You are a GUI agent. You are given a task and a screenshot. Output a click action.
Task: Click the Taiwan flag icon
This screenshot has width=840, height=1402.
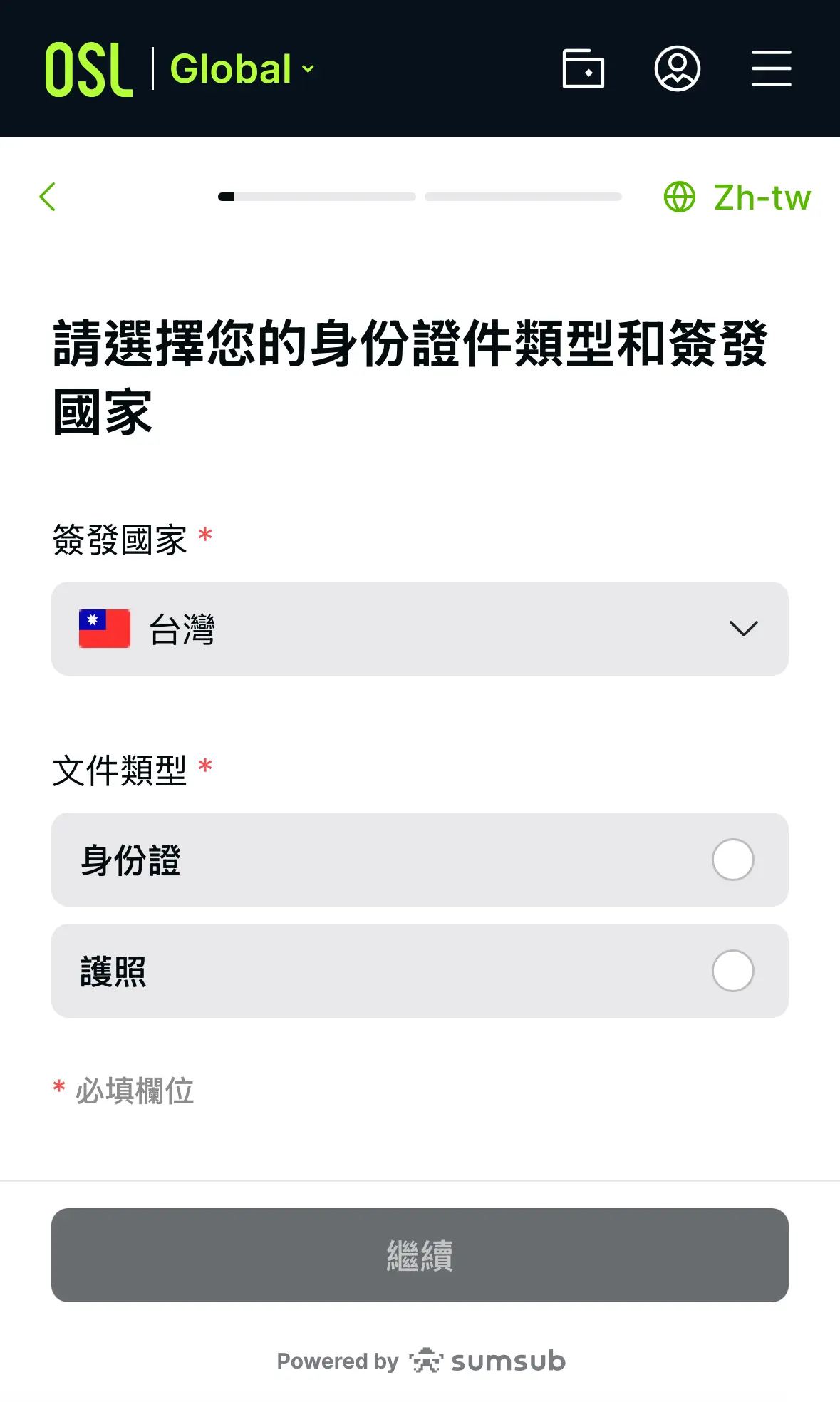[105, 629]
